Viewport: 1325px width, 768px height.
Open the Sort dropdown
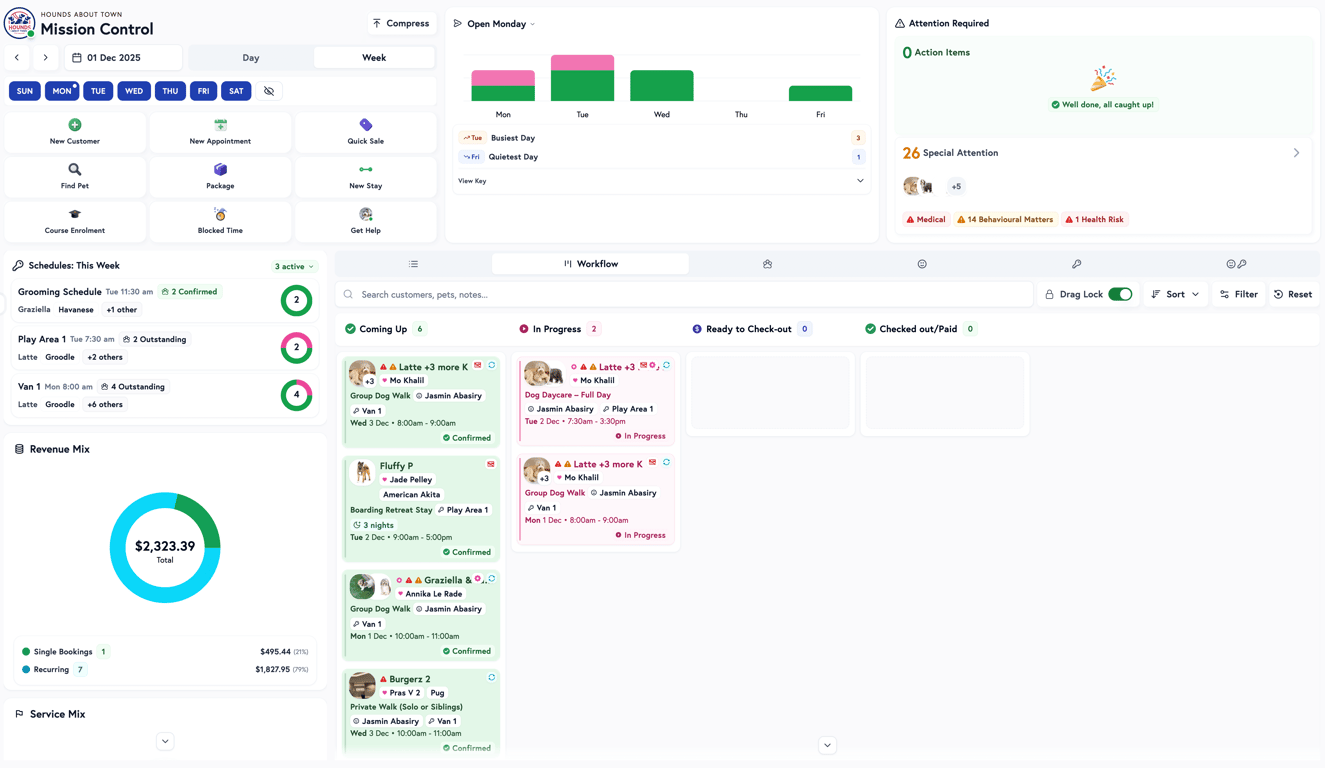coord(1175,294)
